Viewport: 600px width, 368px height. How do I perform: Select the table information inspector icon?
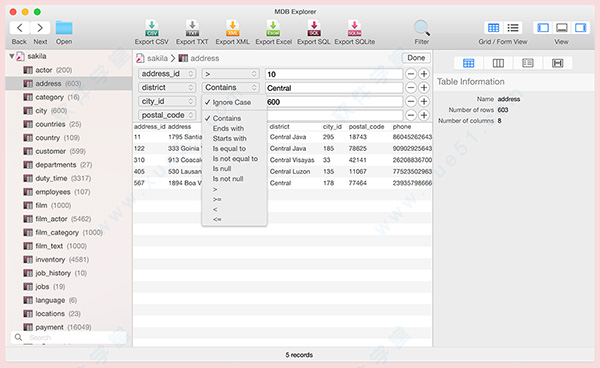click(x=468, y=63)
